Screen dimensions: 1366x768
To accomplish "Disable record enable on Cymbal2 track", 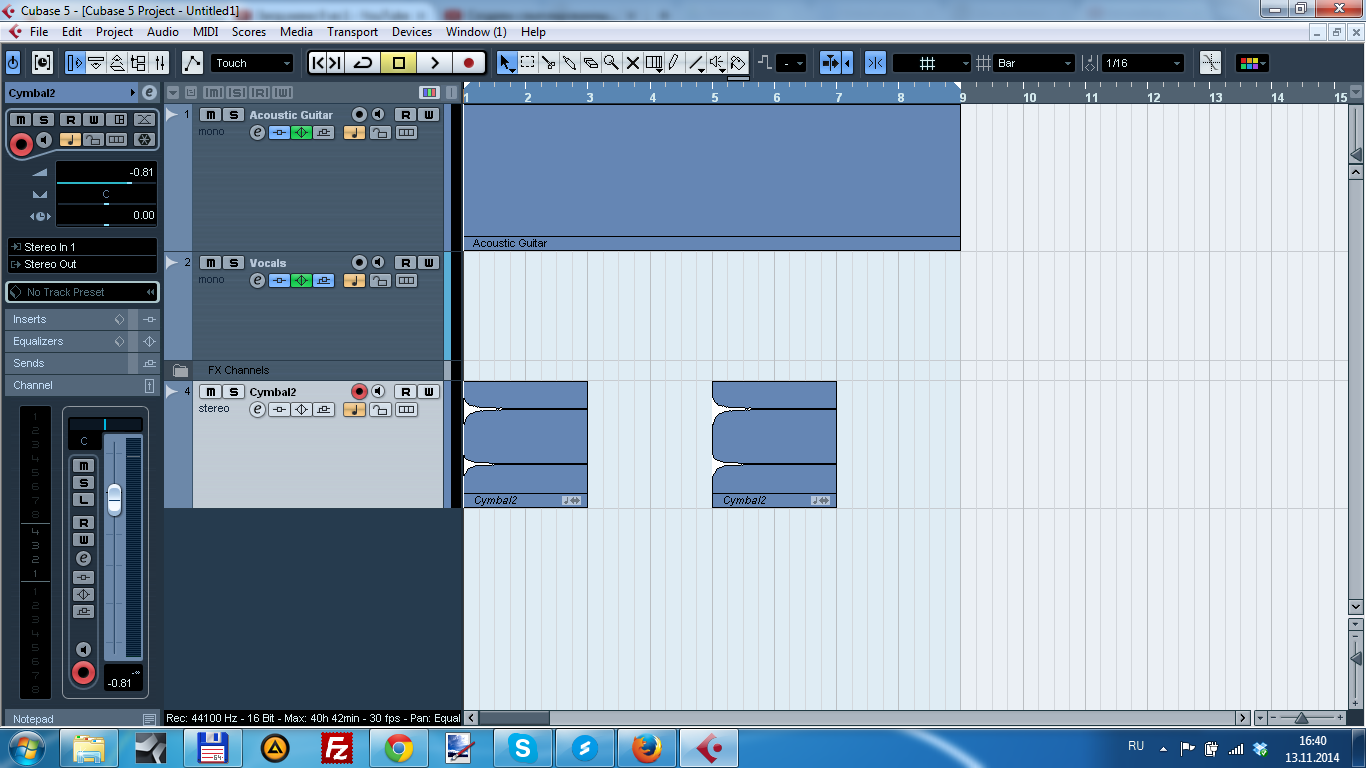I will point(359,392).
